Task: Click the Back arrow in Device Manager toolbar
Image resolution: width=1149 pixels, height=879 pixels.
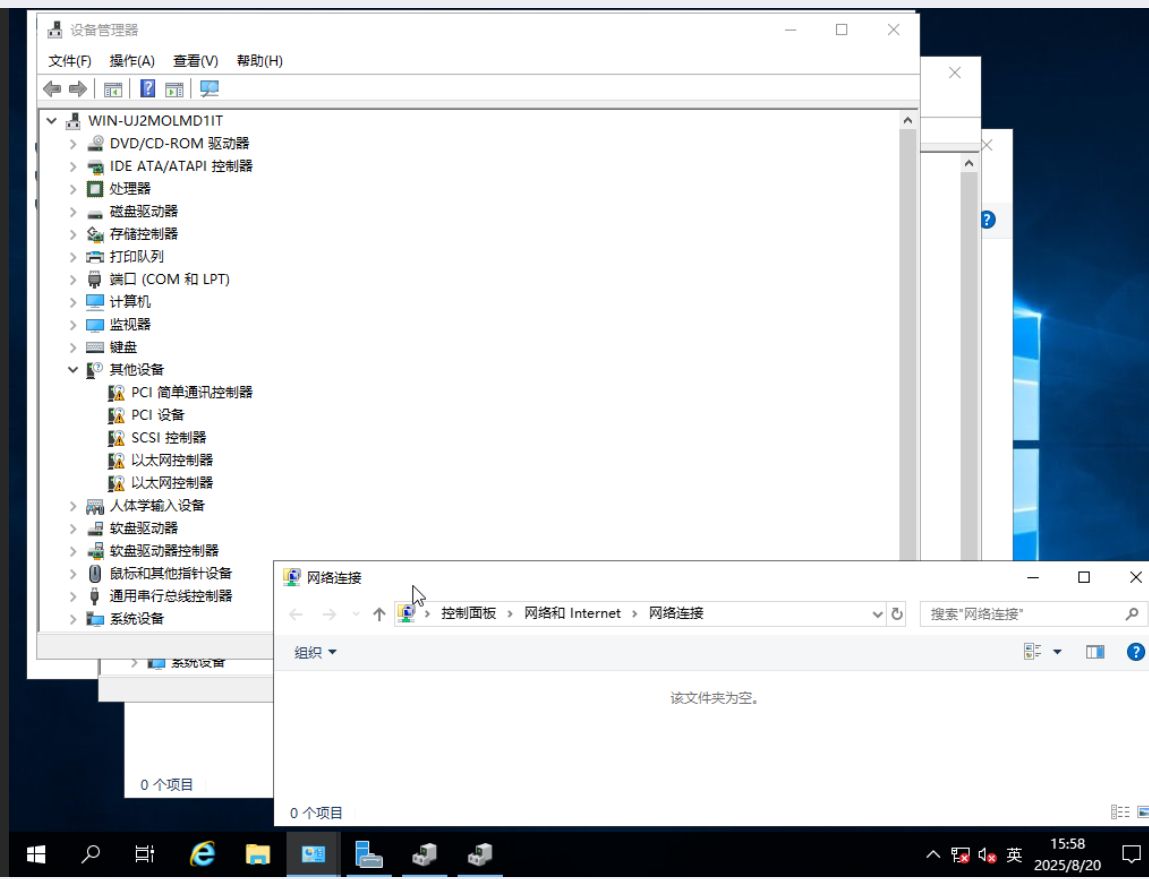Action: click(x=52, y=89)
